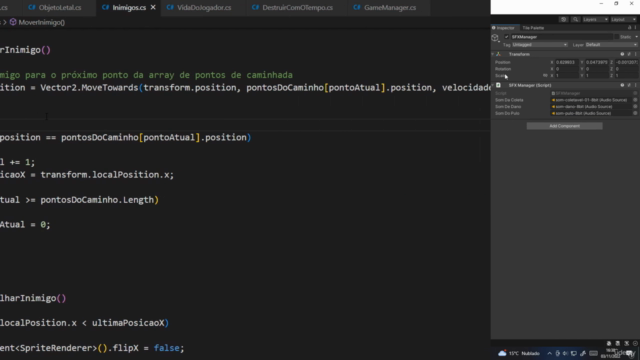640x360 pixels.
Task: Click the Unity undo history icon
Action: pyautogui.click(x=563, y=19)
